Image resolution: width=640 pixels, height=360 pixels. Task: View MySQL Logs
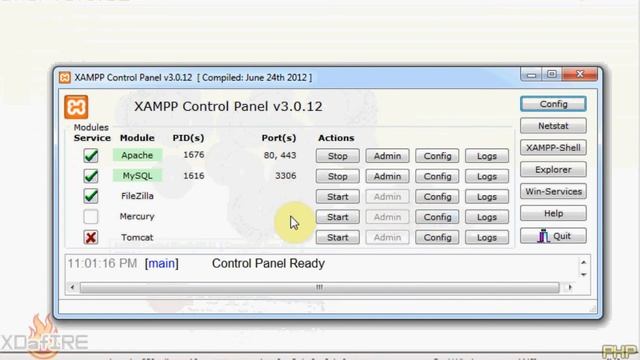point(487,176)
